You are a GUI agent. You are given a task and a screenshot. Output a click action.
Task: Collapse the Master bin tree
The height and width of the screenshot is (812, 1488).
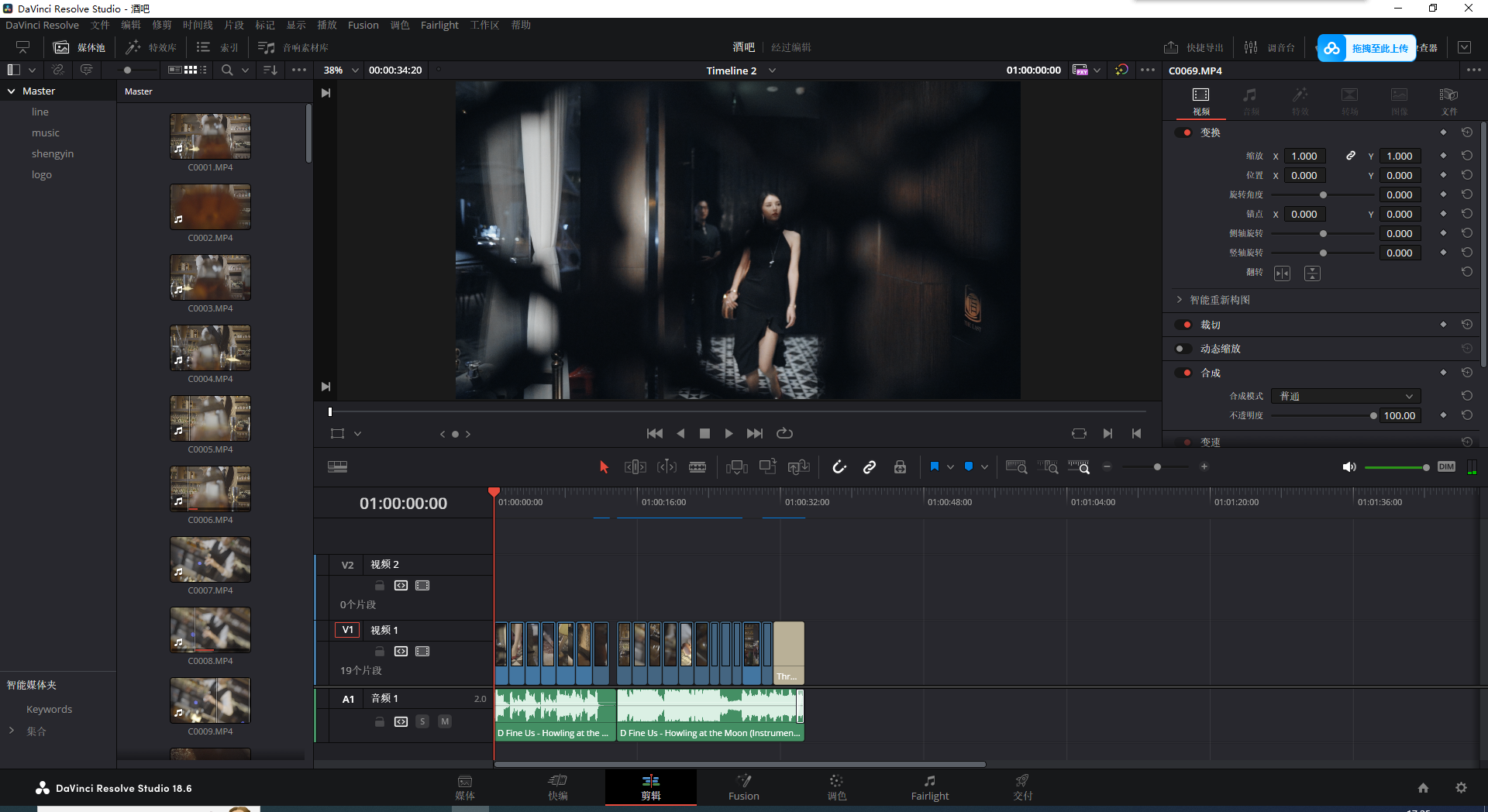(x=12, y=91)
